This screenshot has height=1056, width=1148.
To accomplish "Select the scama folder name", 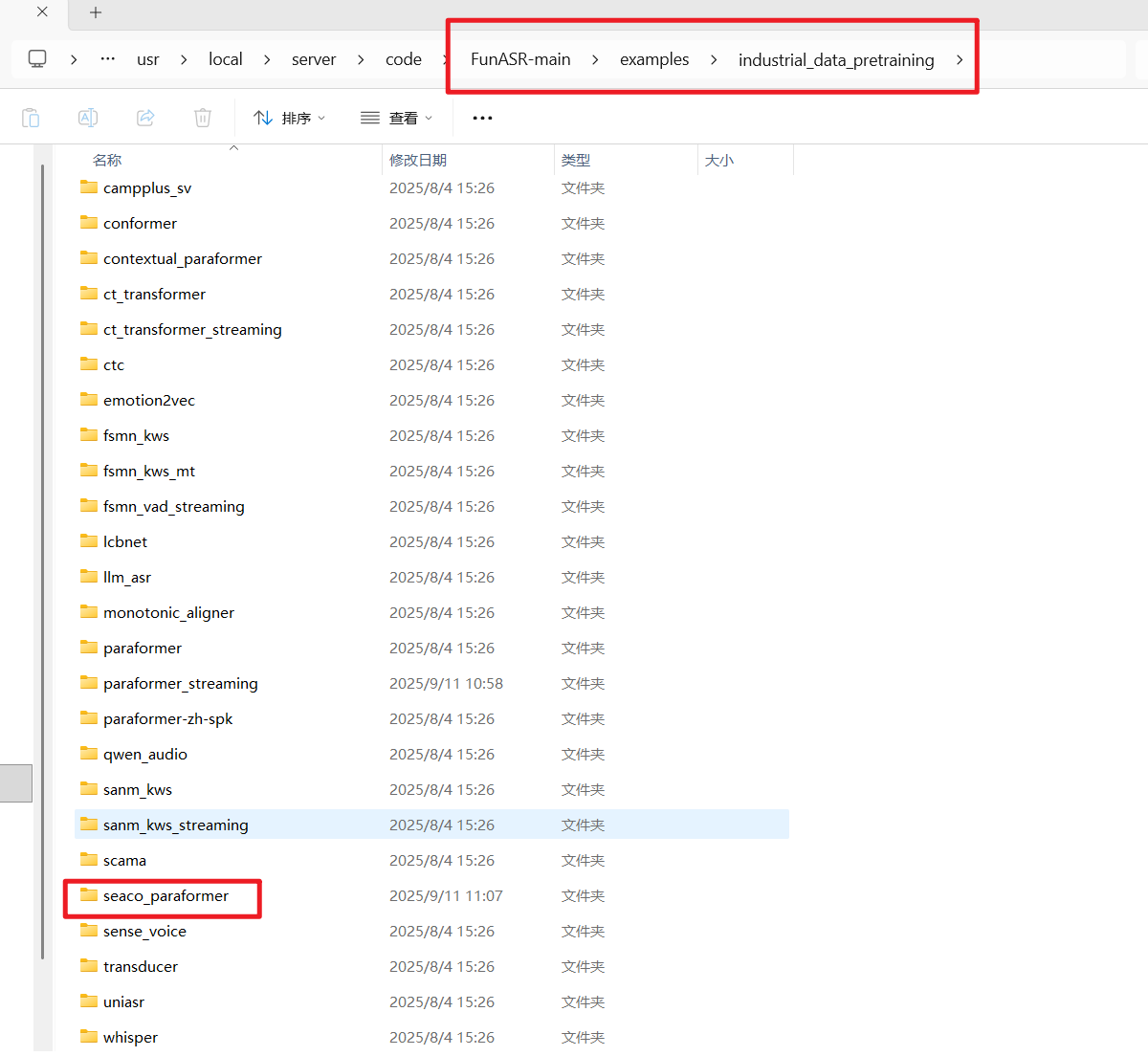I will click(x=124, y=860).
